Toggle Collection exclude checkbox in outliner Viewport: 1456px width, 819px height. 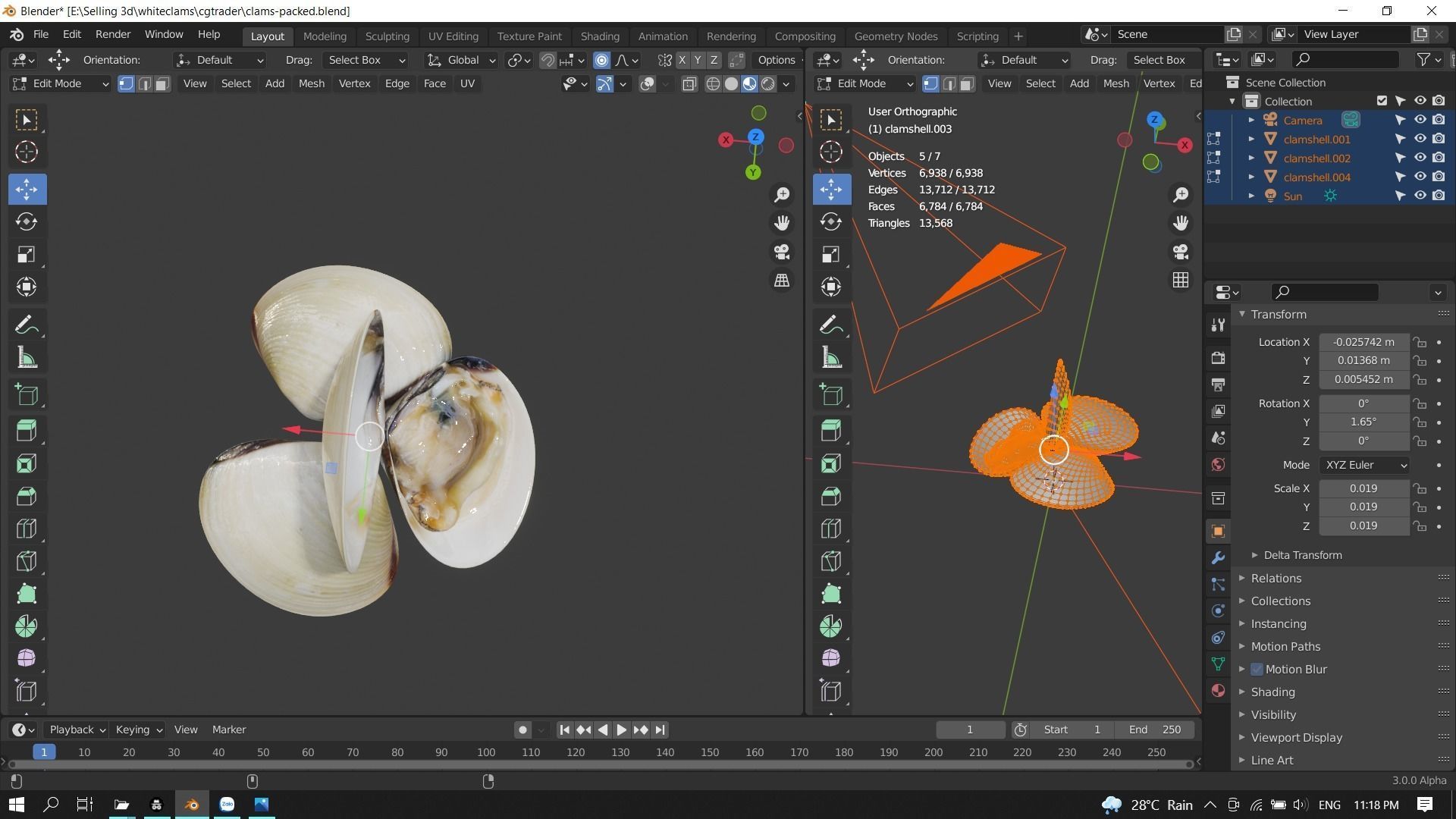[x=1382, y=101]
